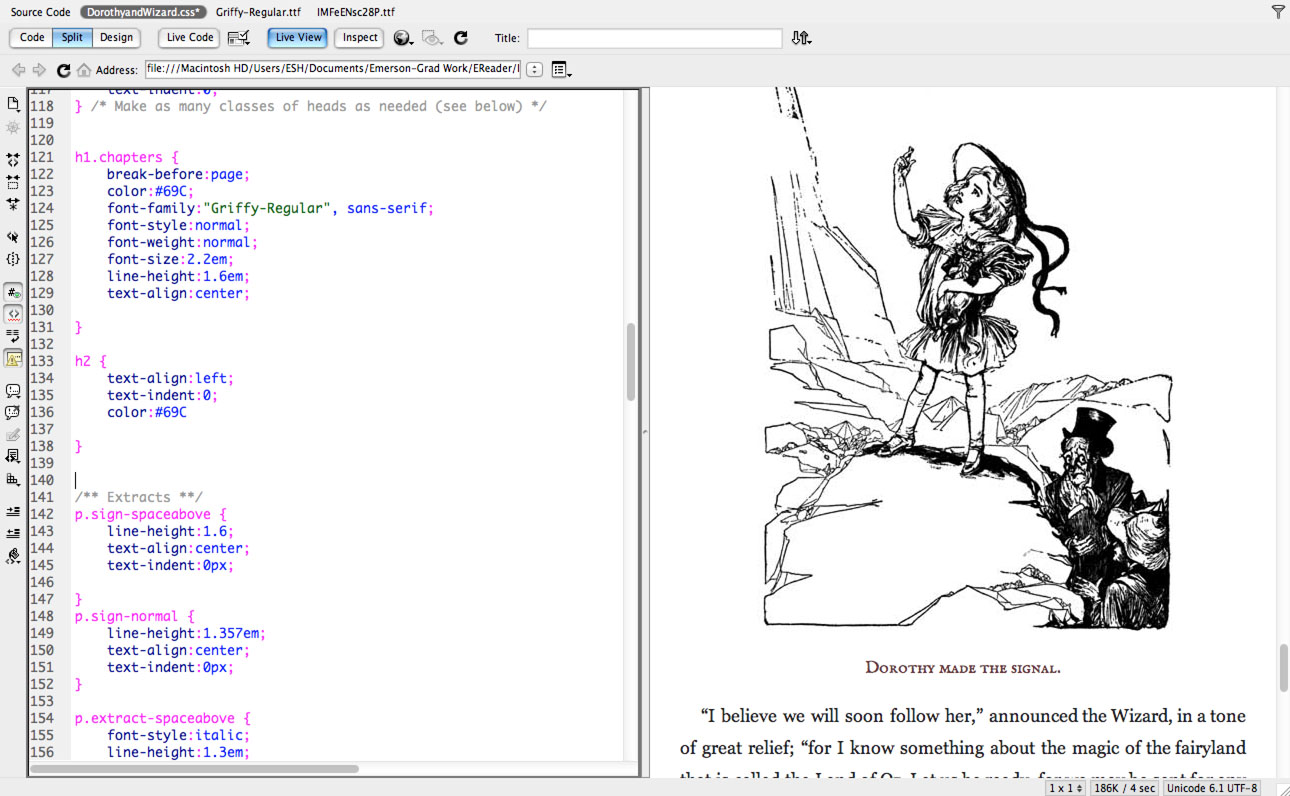Click 'break-before:page;' code line
The image size is (1290, 796).
pyautogui.click(x=179, y=174)
